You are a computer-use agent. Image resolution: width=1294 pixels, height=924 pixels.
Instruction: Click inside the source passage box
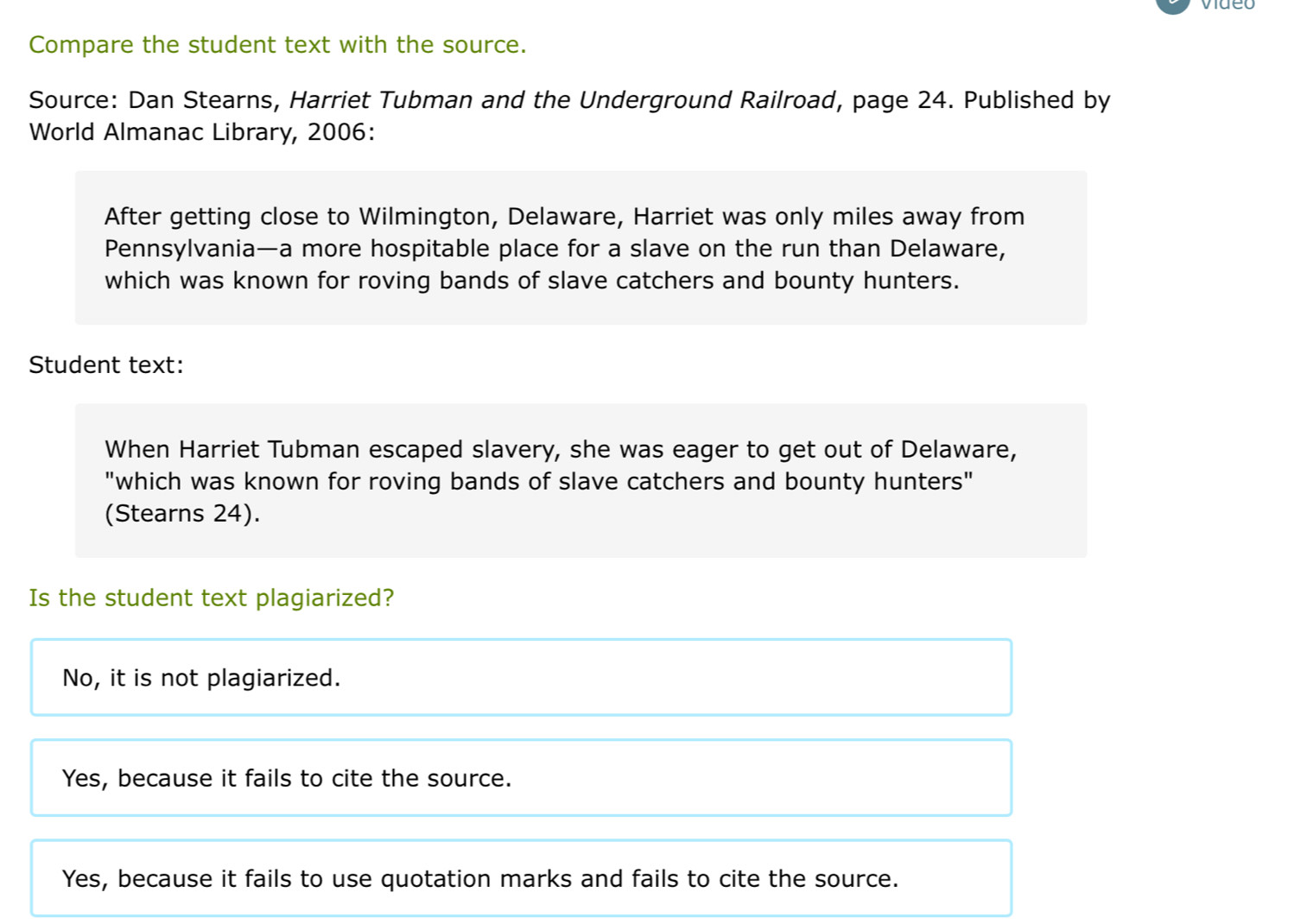pyautogui.click(x=580, y=248)
